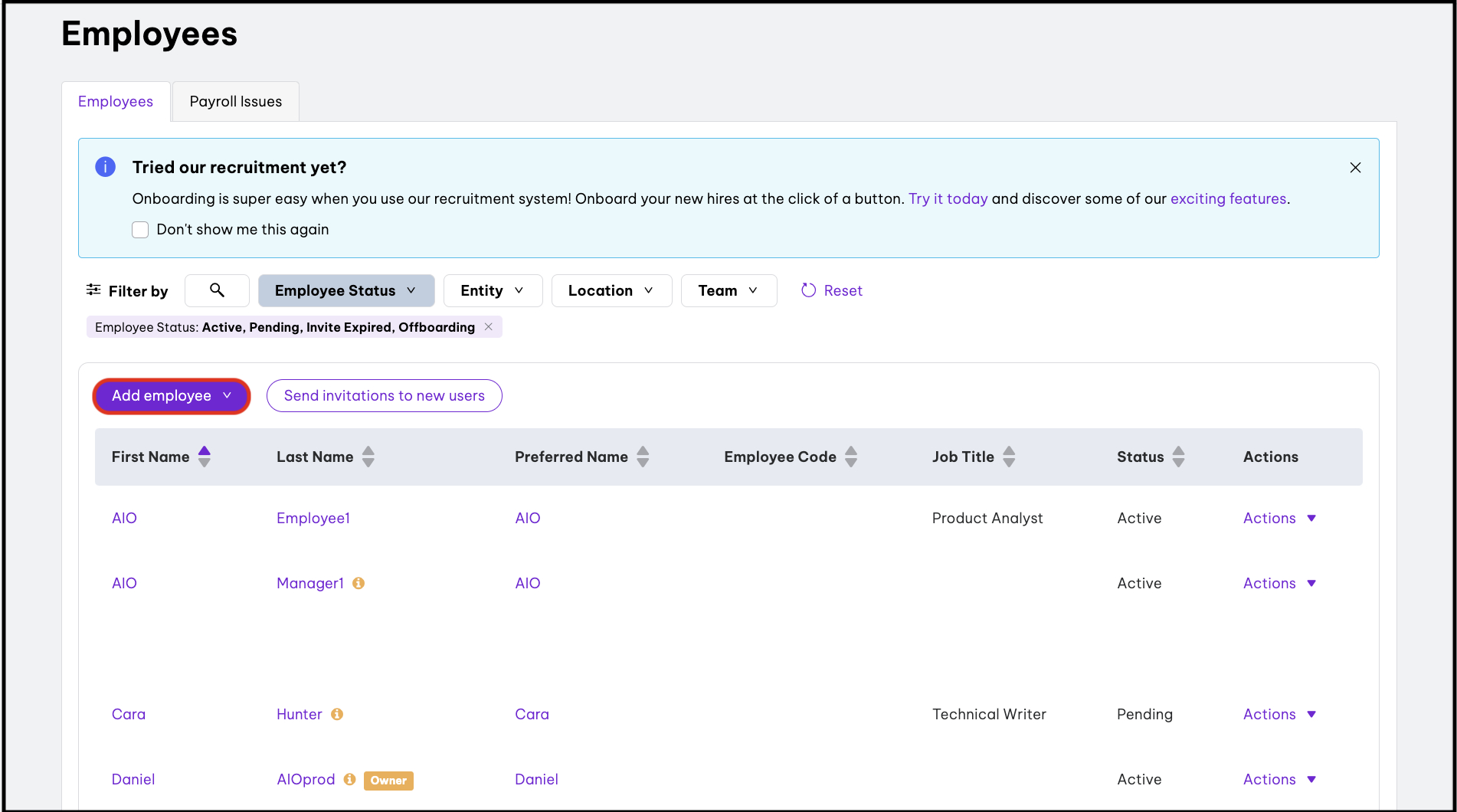This screenshot has height=812, width=1457.
Task: Sort table by Employee Code arrows
Action: (851, 457)
